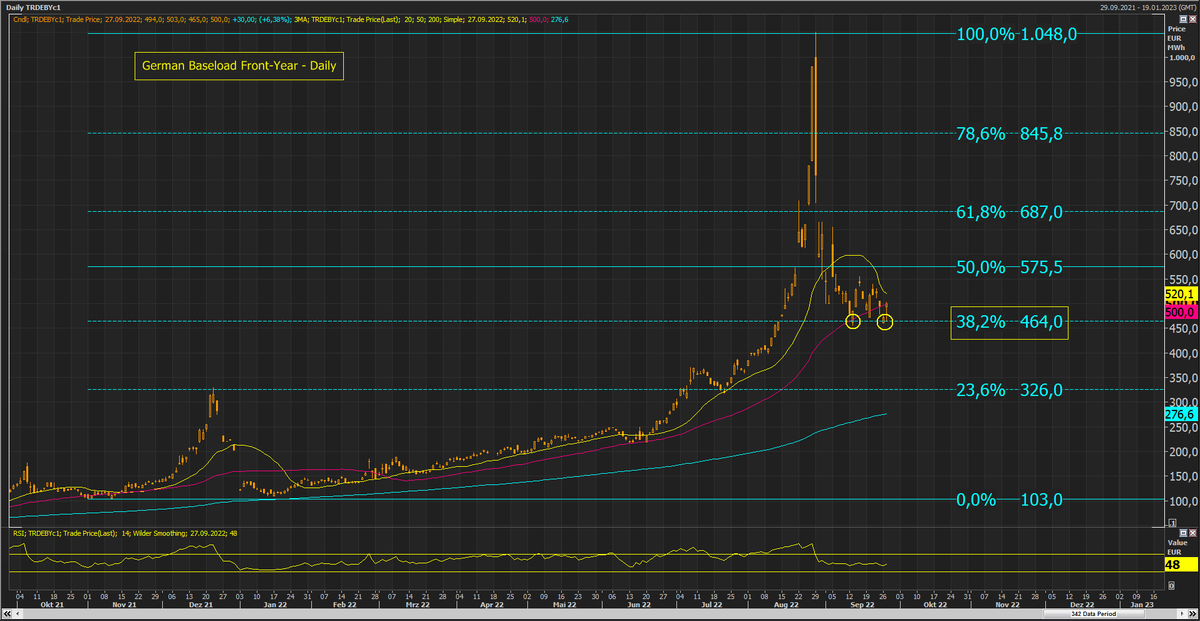Select the 78,6% 845,8 Fibonacci label
This screenshot has width=1200, height=621.
pyautogui.click(x=1009, y=134)
